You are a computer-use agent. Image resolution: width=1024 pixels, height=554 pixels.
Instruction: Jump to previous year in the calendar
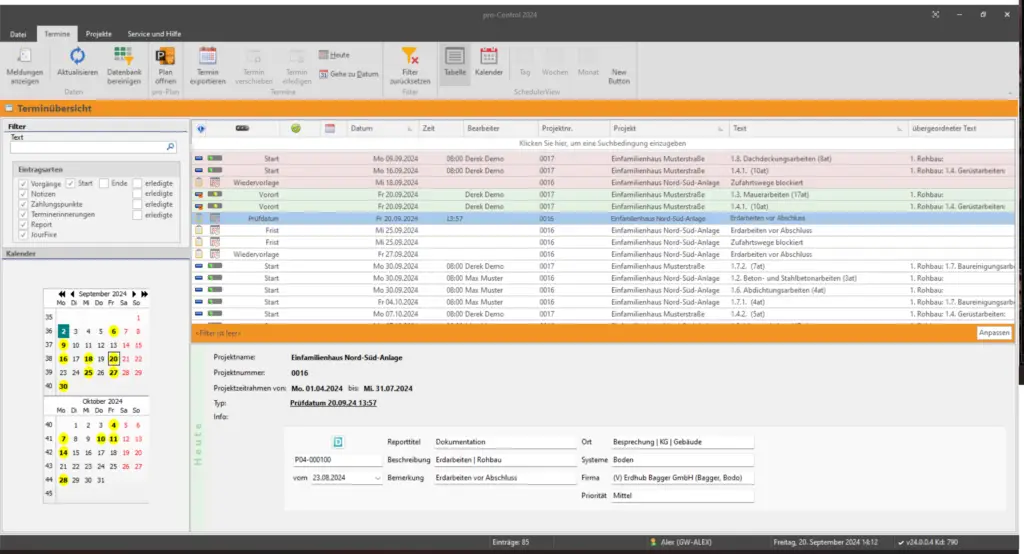coord(61,294)
